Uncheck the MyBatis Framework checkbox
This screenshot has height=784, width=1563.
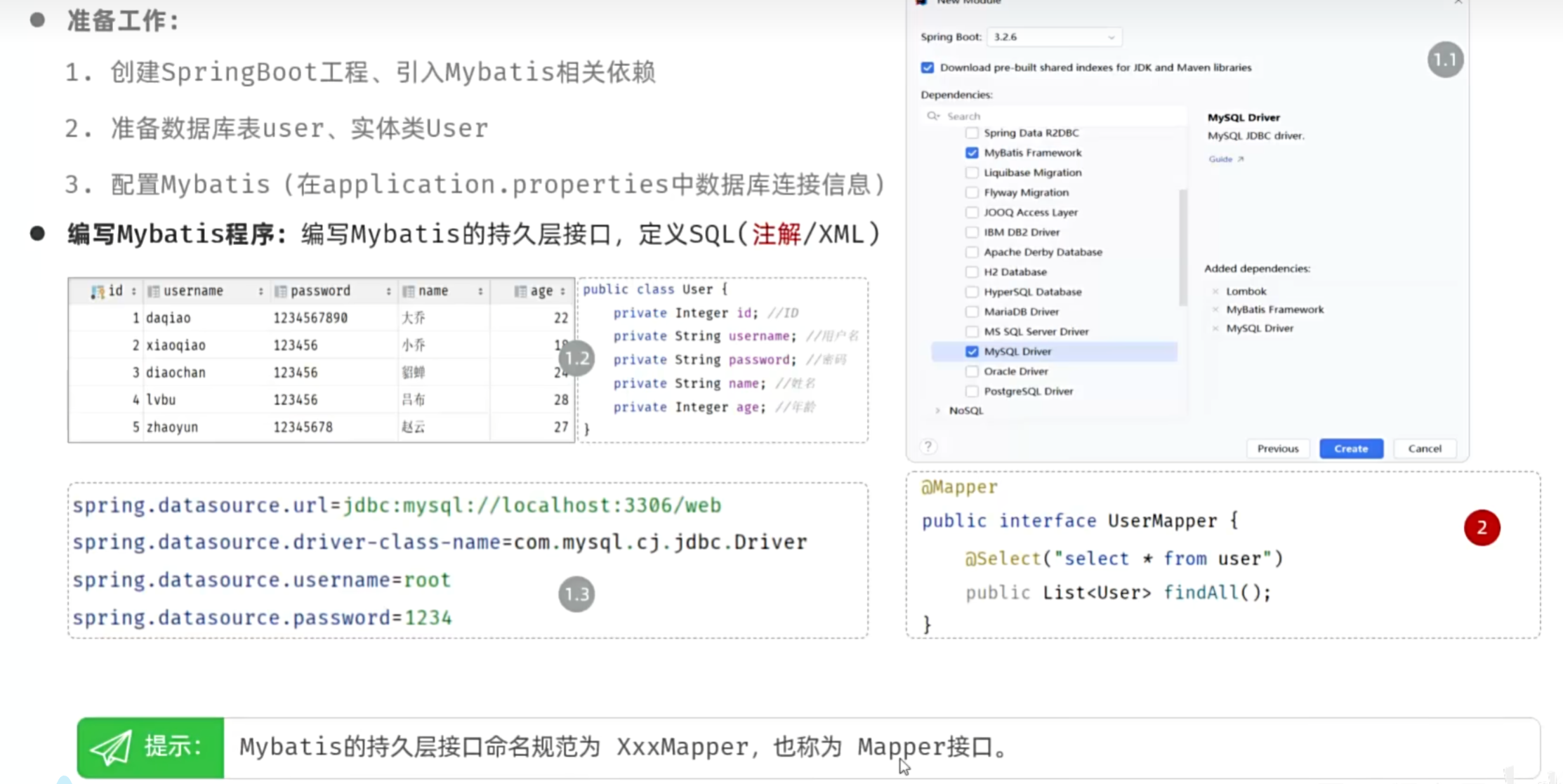(x=972, y=153)
